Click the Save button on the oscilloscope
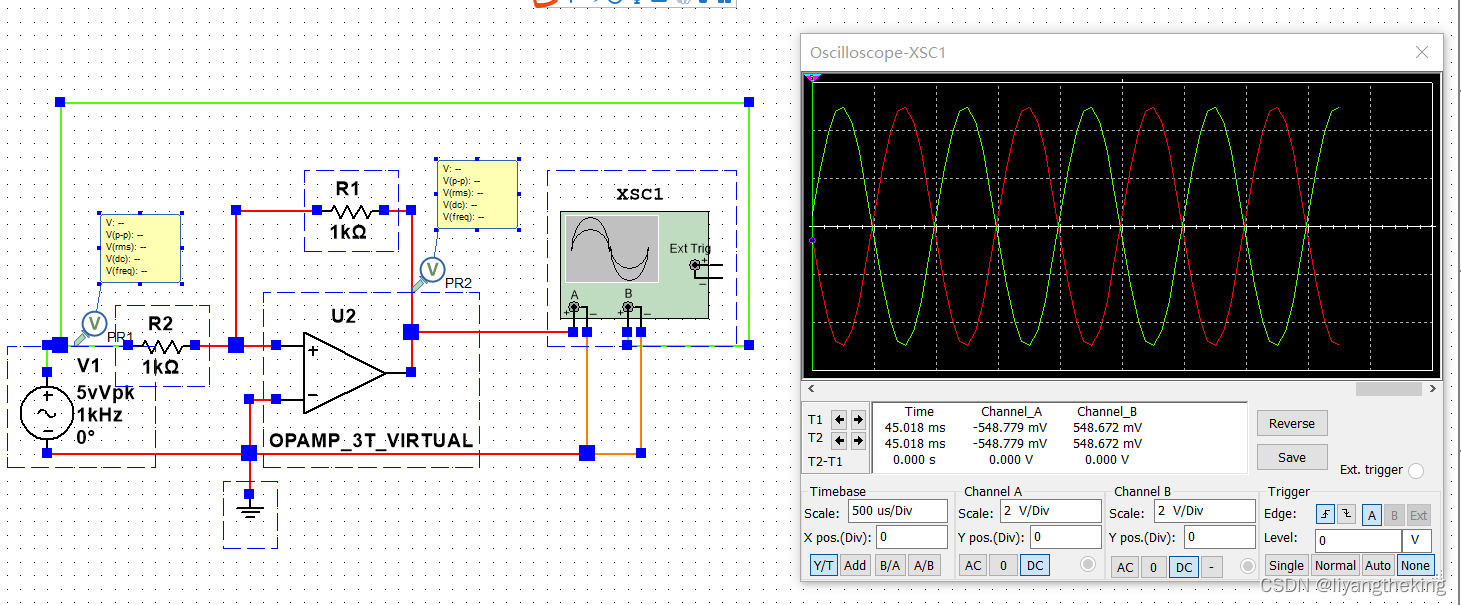The width and height of the screenshot is (1461, 605). tap(1291, 456)
